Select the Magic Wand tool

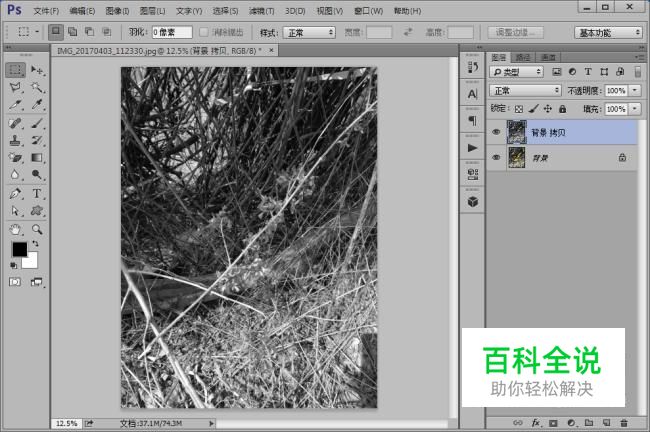(x=37, y=87)
